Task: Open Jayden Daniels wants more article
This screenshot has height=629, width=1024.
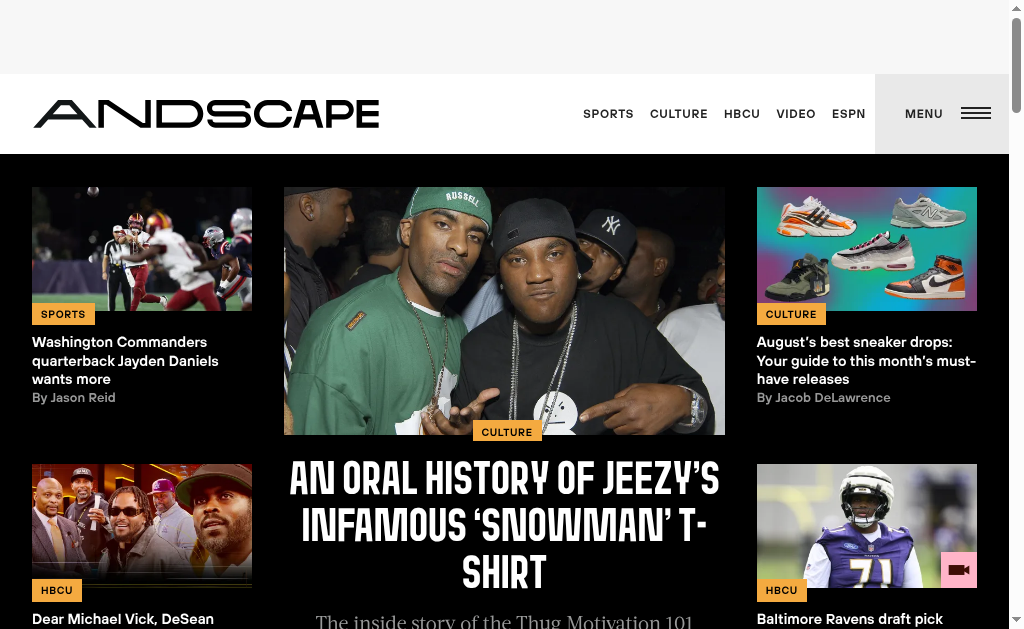Action: [x=125, y=361]
